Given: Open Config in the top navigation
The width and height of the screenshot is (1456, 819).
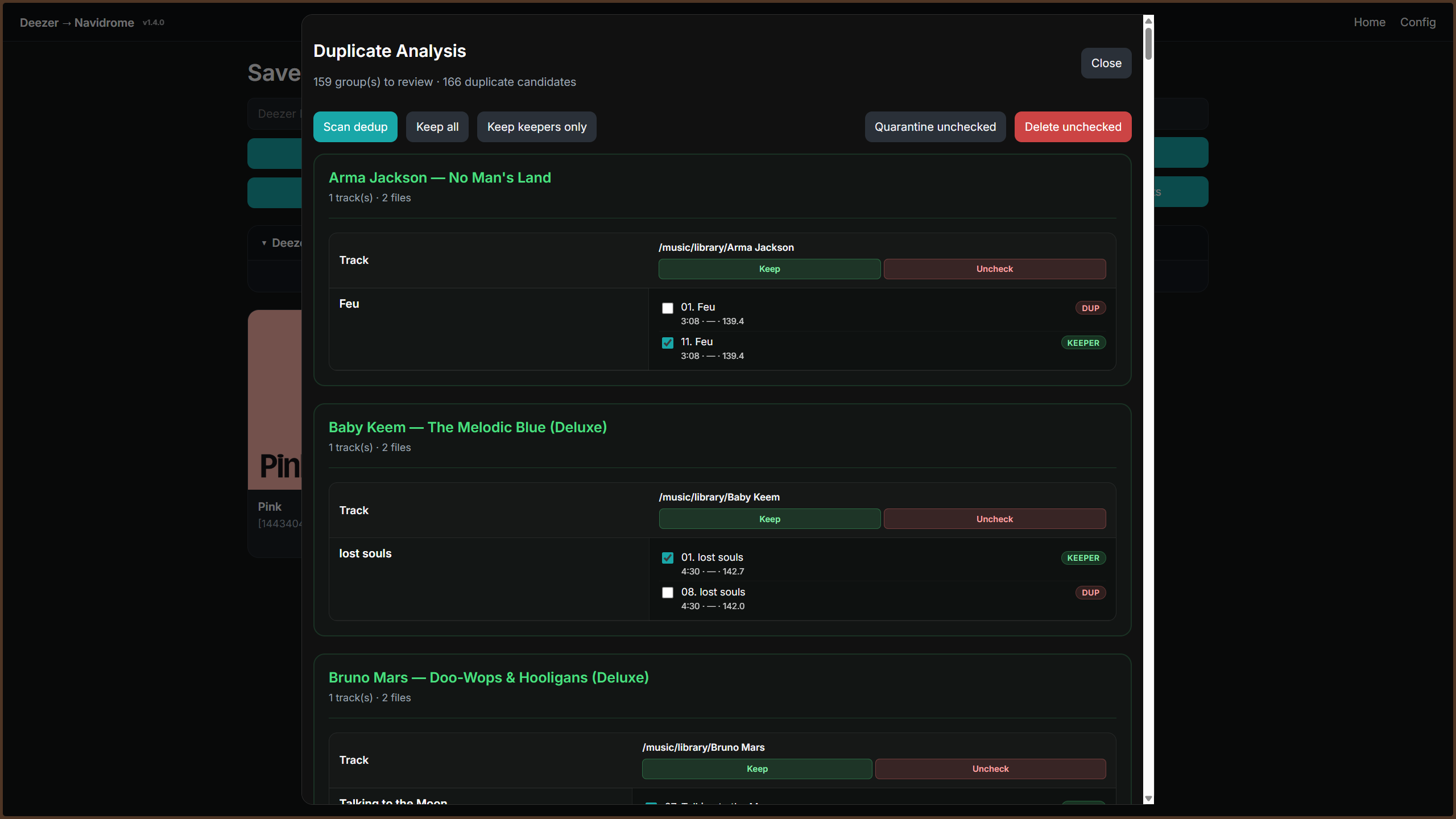Looking at the screenshot, I should 1418,22.
